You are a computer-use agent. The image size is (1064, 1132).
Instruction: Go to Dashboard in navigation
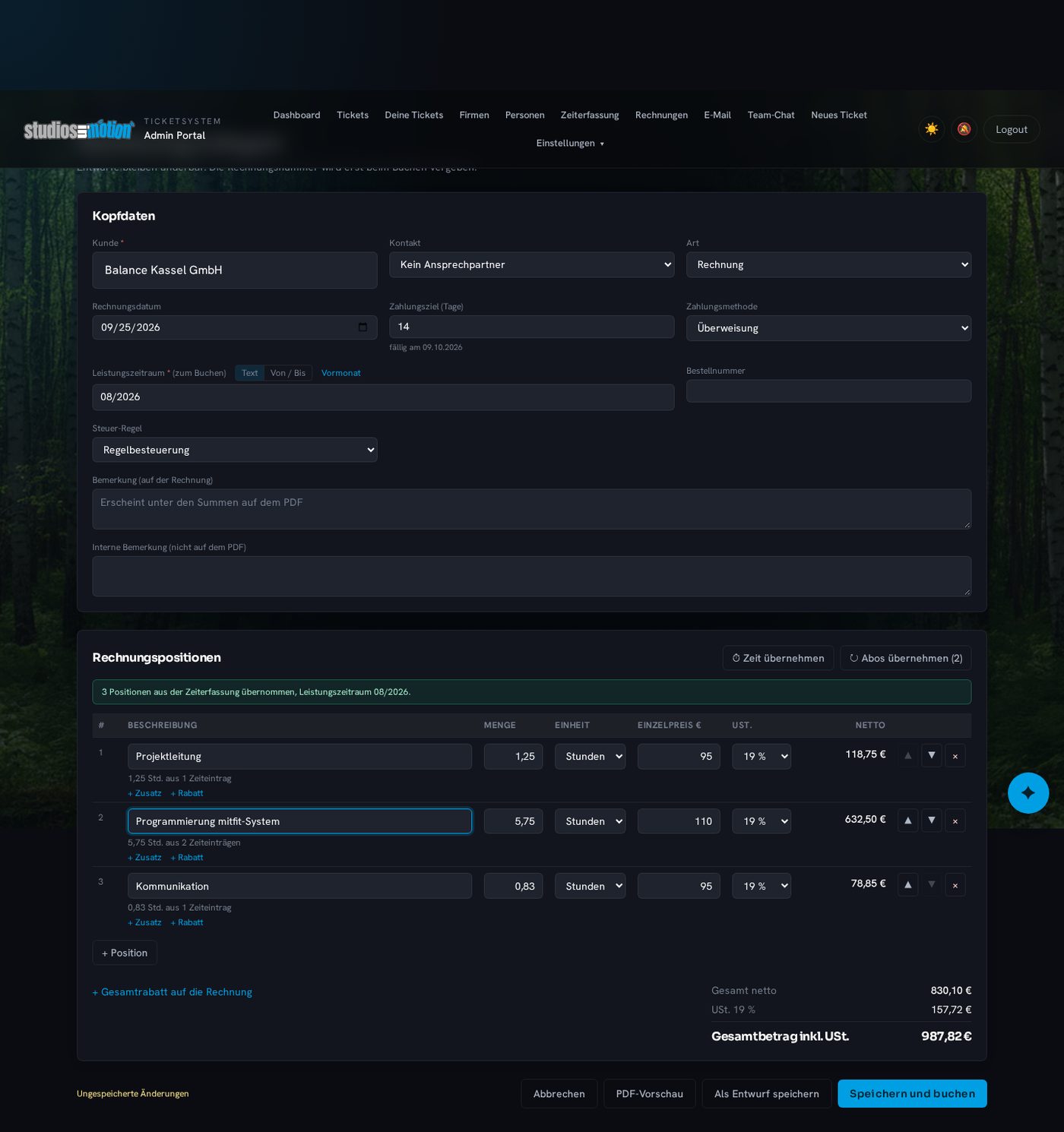296,115
